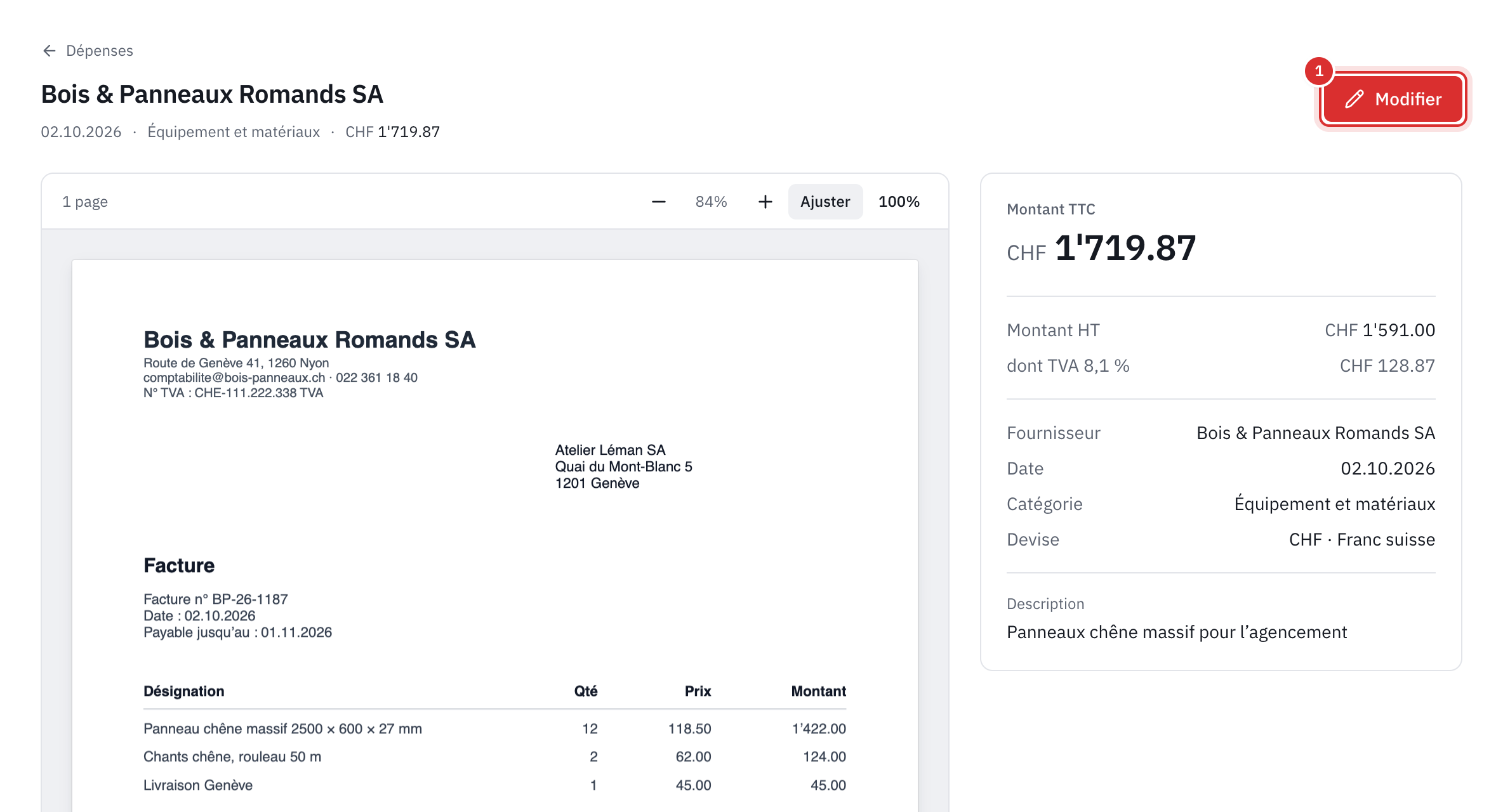
Task: Click the Catégorie value Équipement et matériaux
Action: pyautogui.click(x=1335, y=504)
